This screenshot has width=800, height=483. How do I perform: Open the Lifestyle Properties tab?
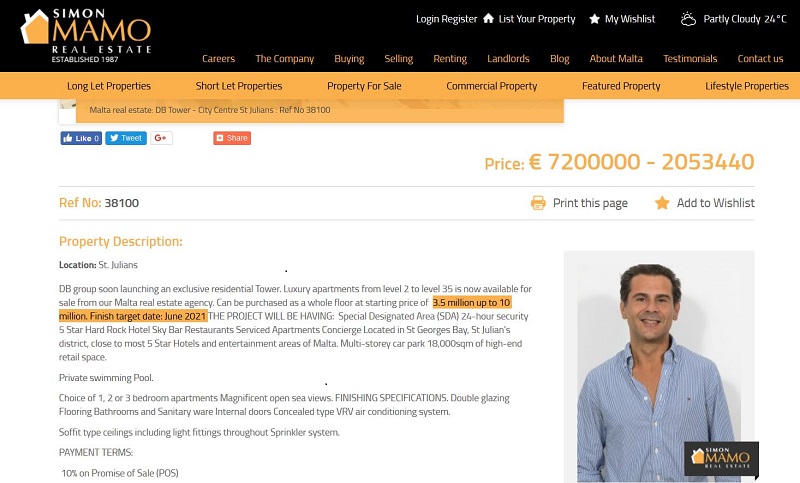pos(747,86)
